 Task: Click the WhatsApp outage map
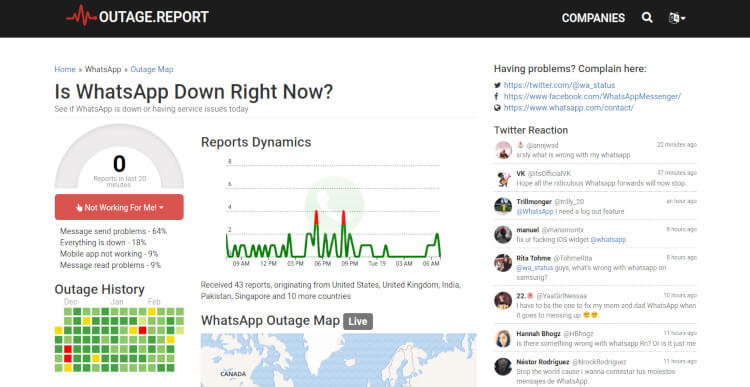coord(338,360)
